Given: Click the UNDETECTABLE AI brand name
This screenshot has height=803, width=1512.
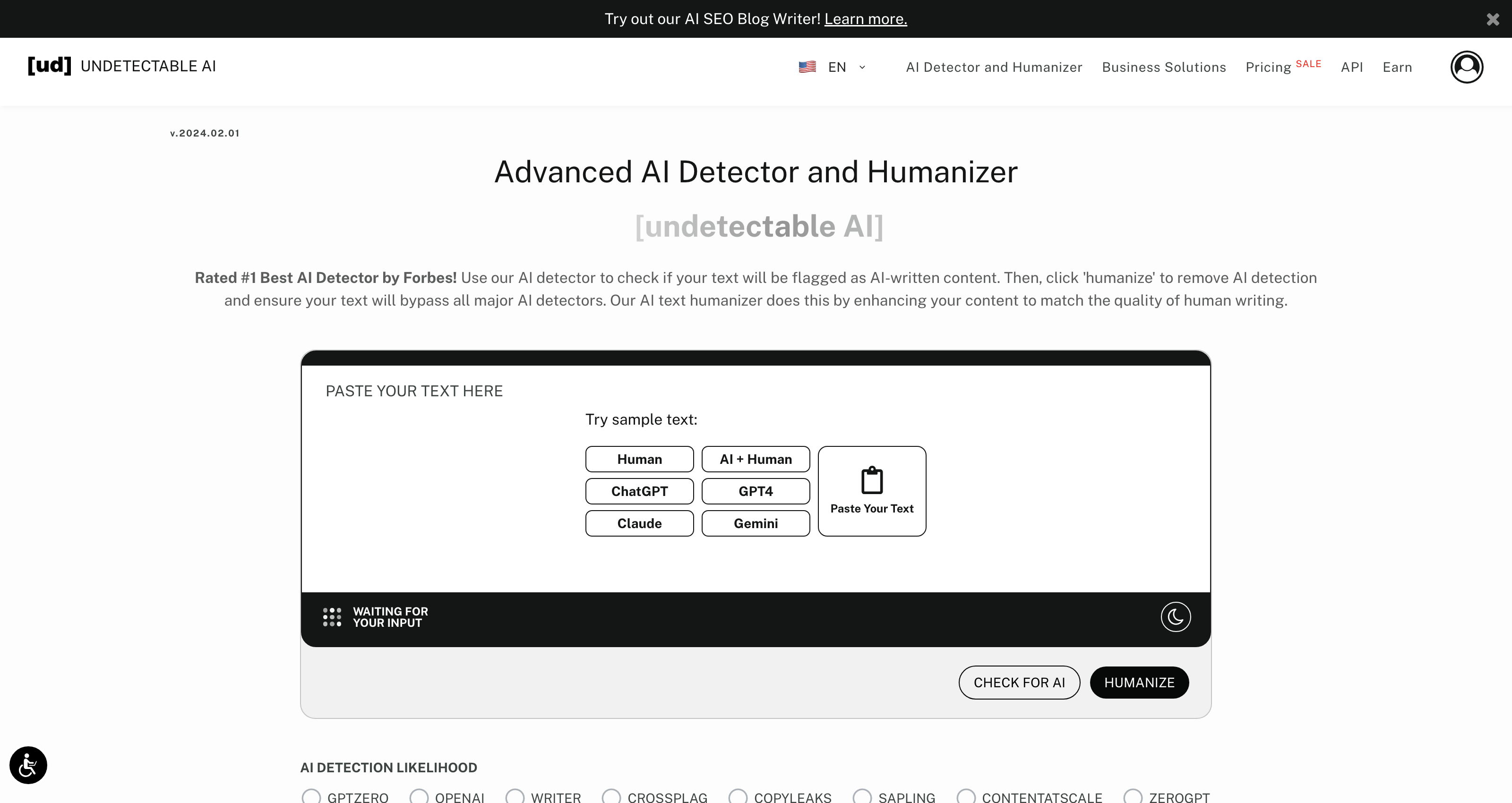Looking at the screenshot, I should tap(148, 66).
